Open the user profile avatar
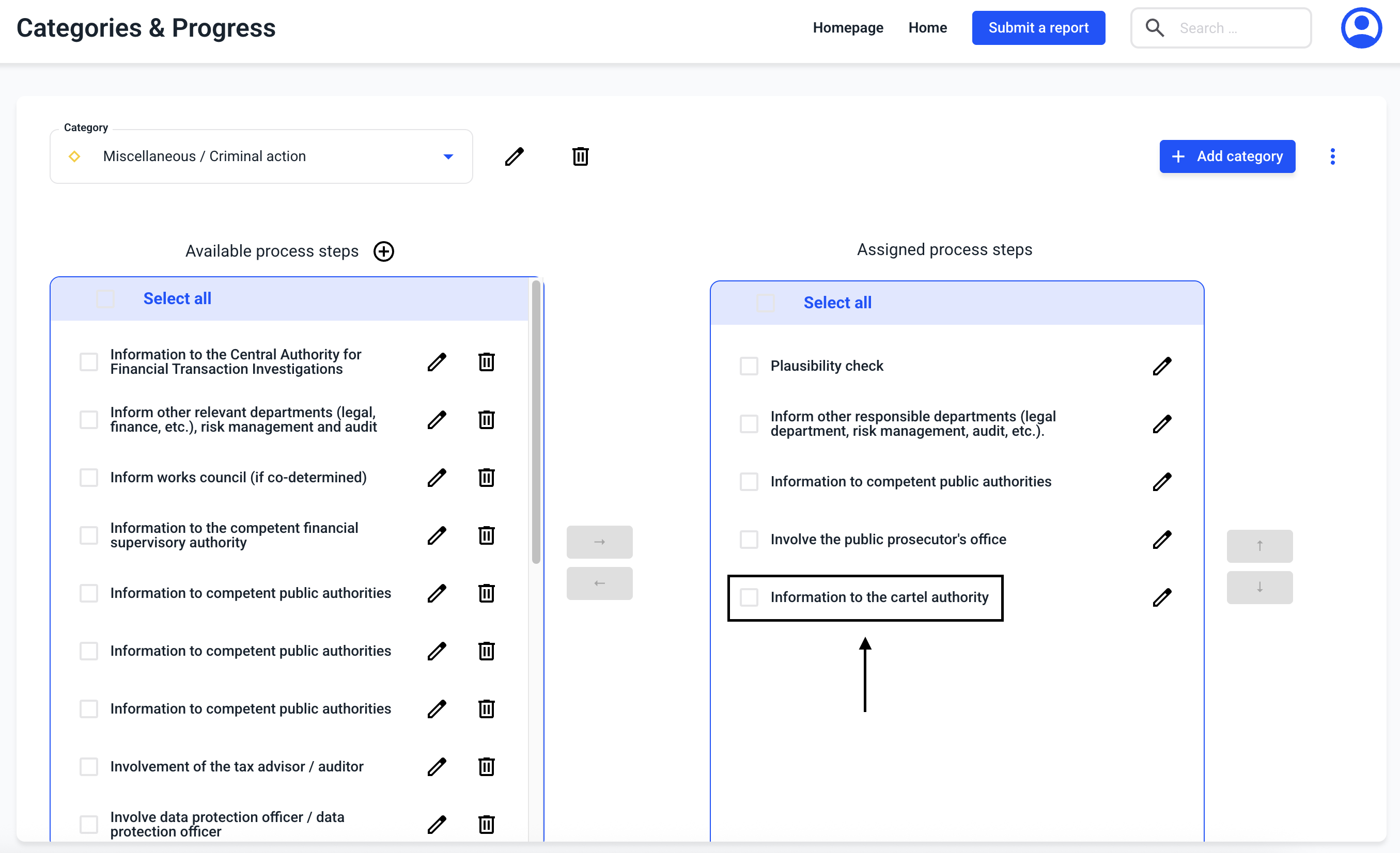This screenshot has height=853, width=1400. pyautogui.click(x=1361, y=28)
